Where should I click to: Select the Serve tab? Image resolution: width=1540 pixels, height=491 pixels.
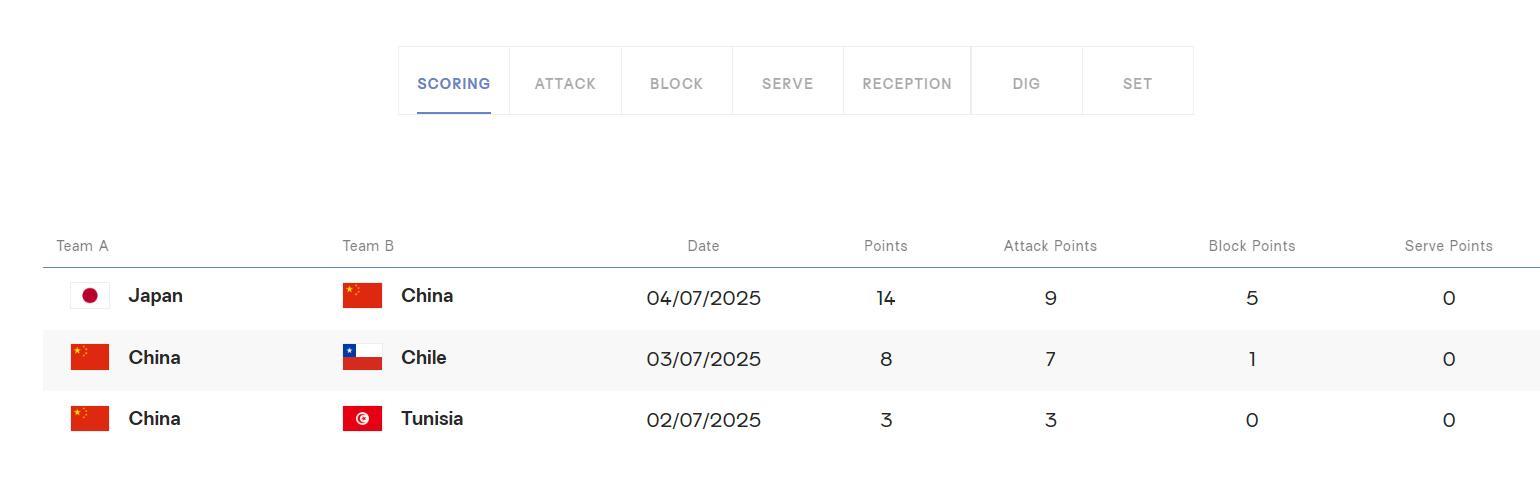(x=787, y=84)
